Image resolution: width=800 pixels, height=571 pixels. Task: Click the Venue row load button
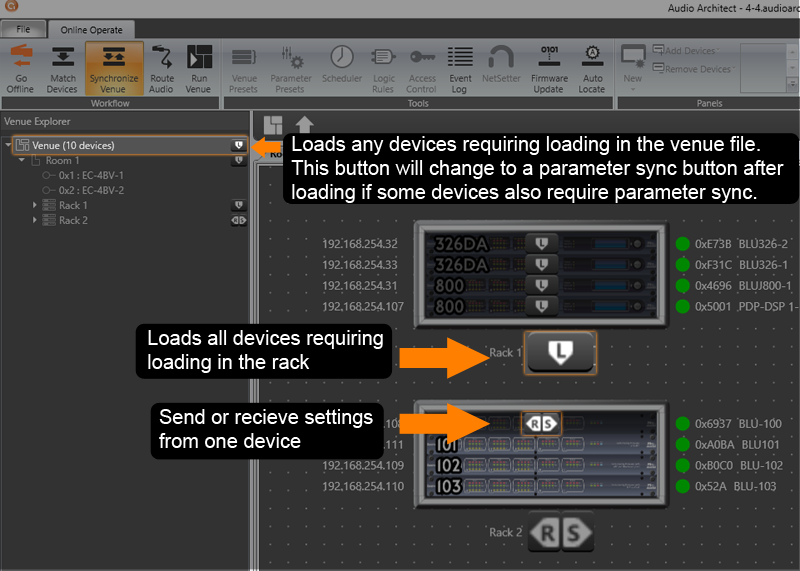pyautogui.click(x=239, y=145)
